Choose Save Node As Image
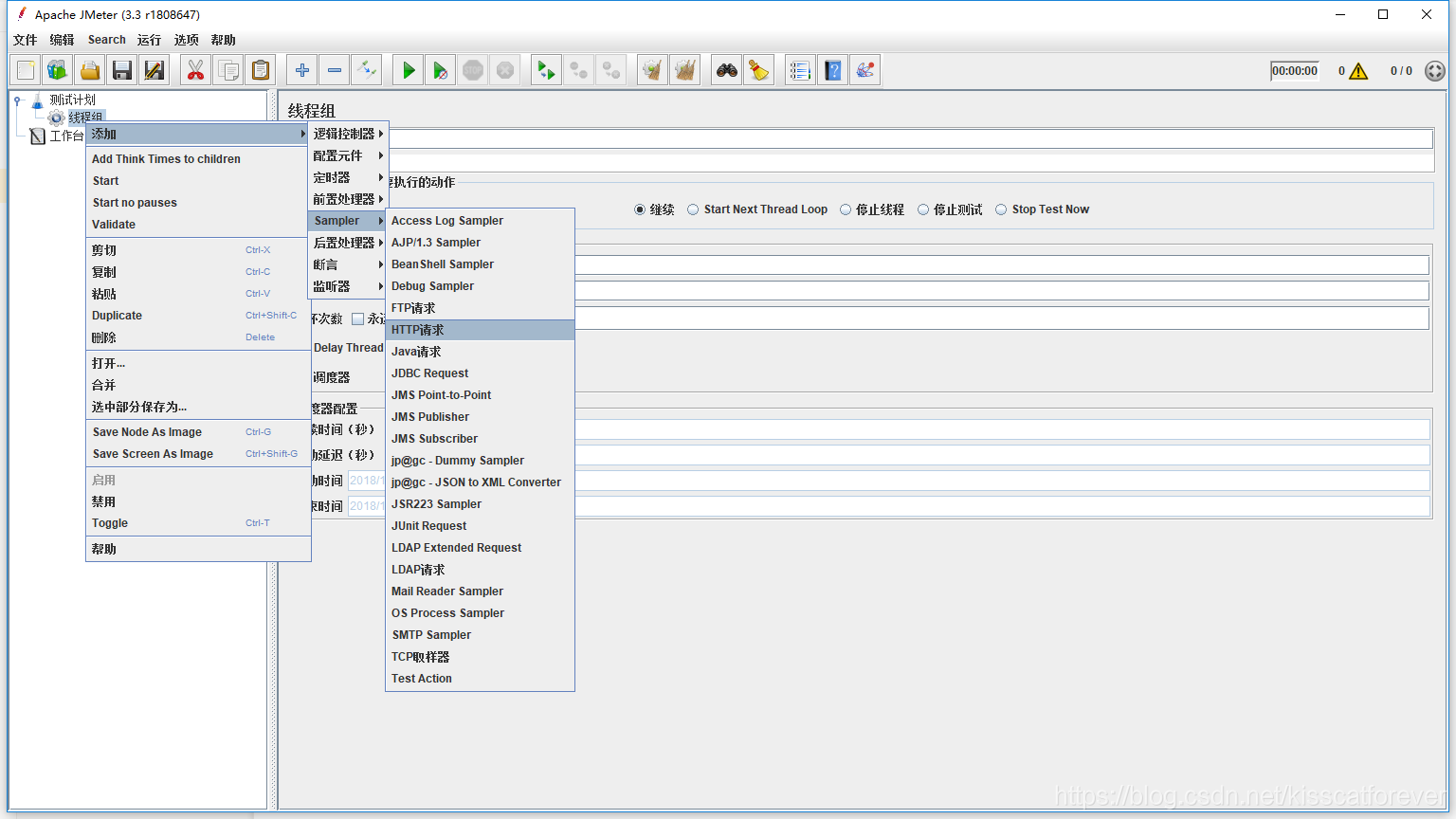The width and height of the screenshot is (1456, 819). click(x=198, y=432)
